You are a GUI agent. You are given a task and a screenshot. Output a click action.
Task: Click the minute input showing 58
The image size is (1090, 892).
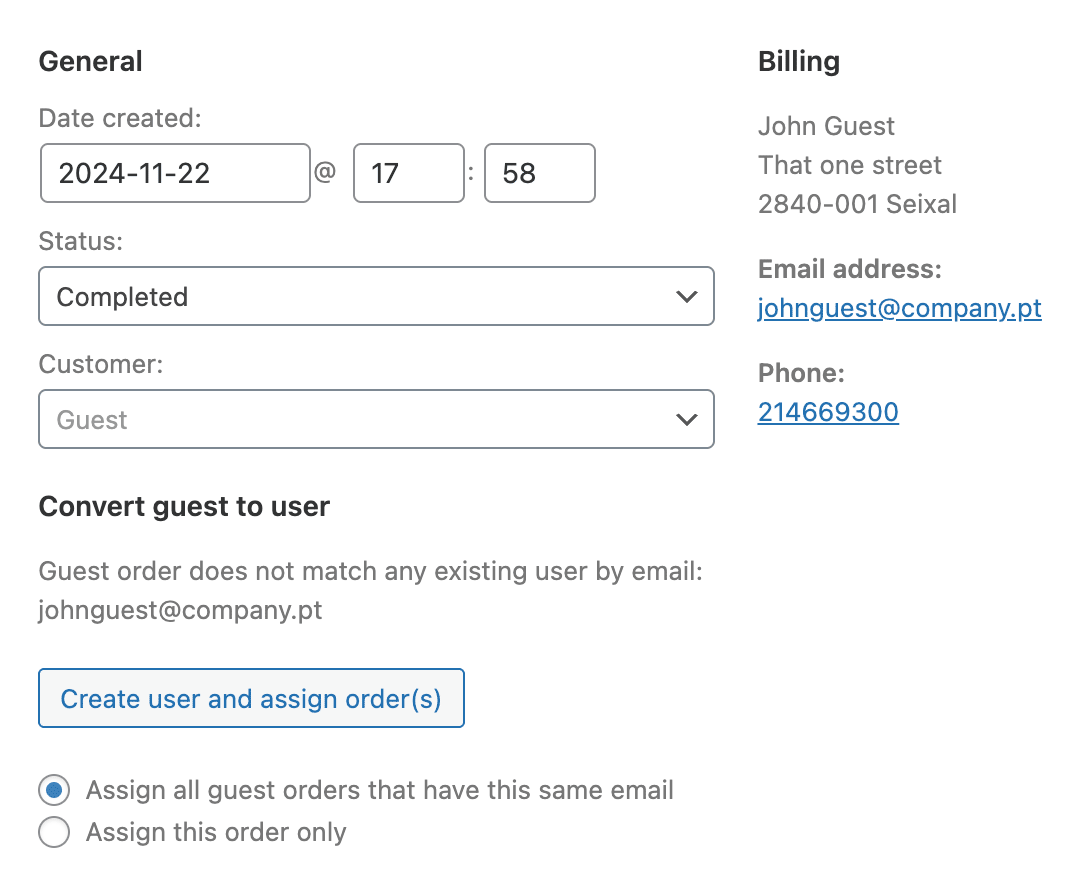point(540,173)
